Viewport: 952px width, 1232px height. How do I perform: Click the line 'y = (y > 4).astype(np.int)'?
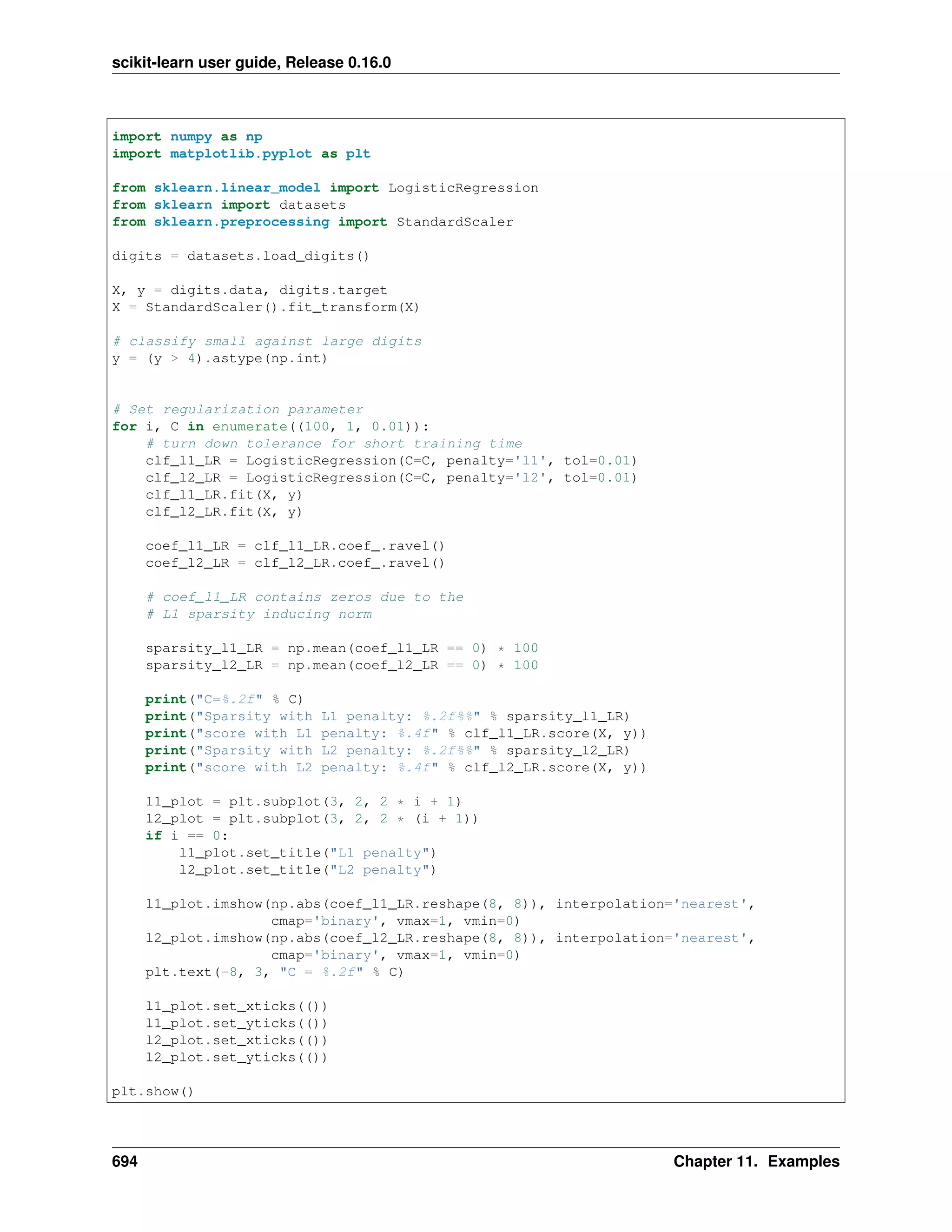(x=220, y=359)
